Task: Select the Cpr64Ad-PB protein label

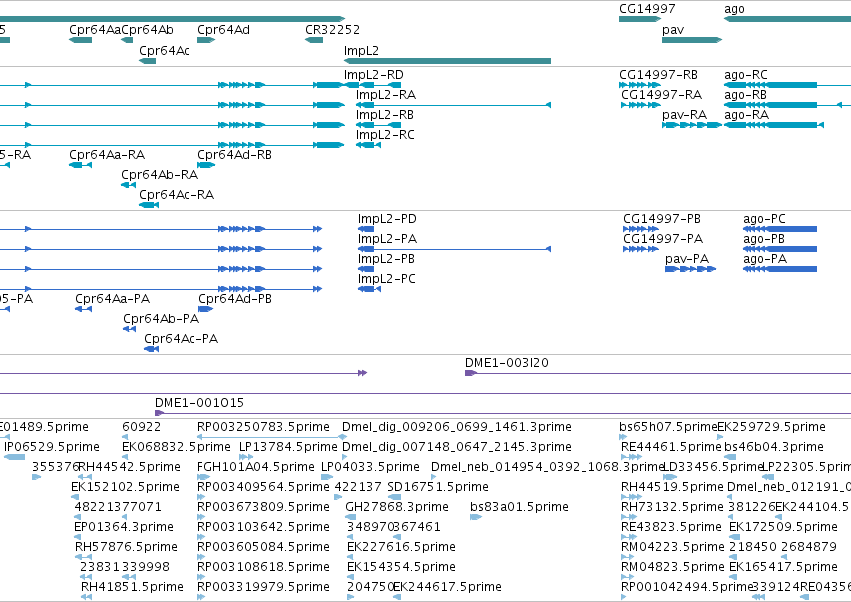Action: [235, 299]
